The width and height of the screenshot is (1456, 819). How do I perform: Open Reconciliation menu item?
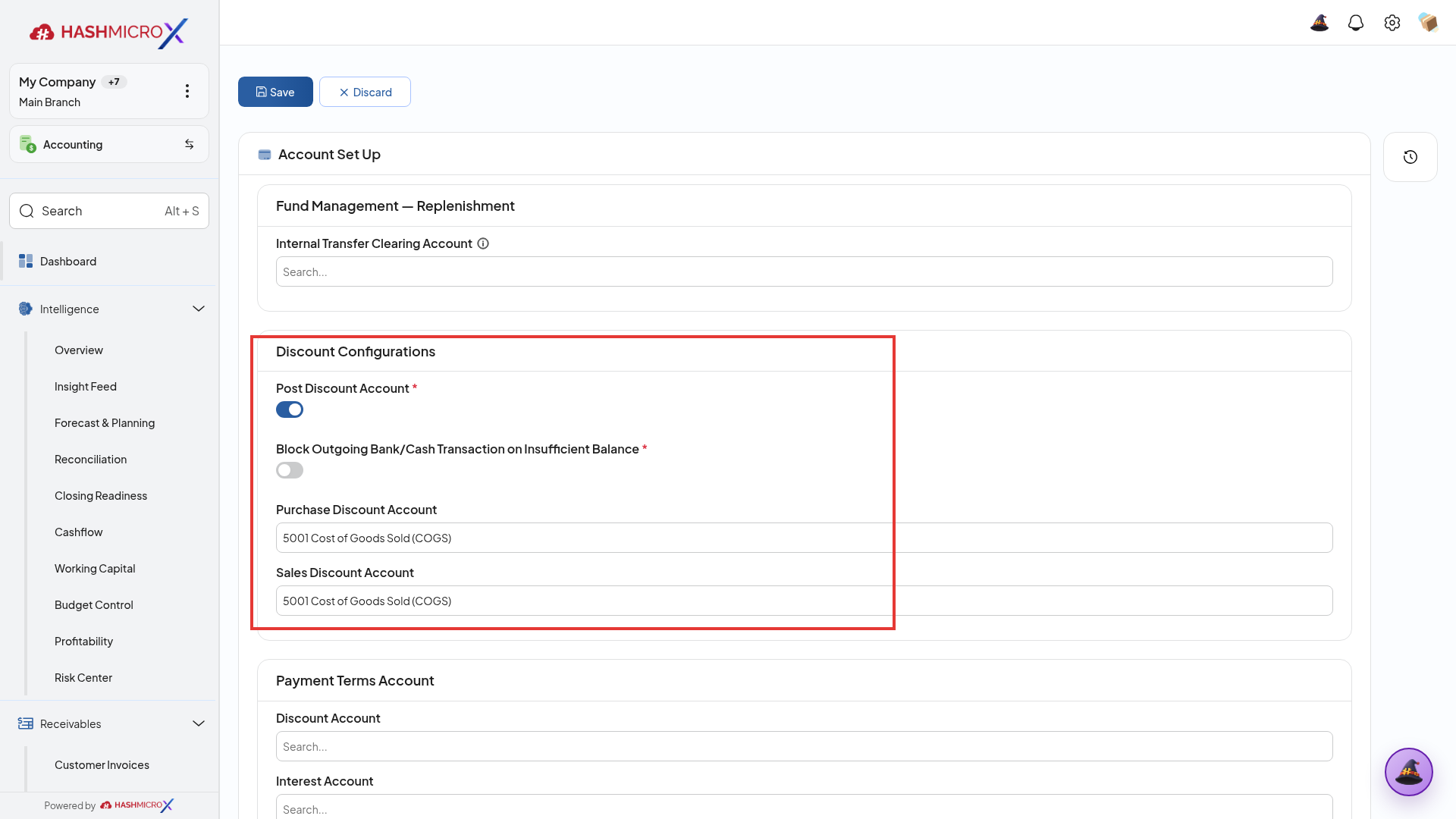(91, 460)
